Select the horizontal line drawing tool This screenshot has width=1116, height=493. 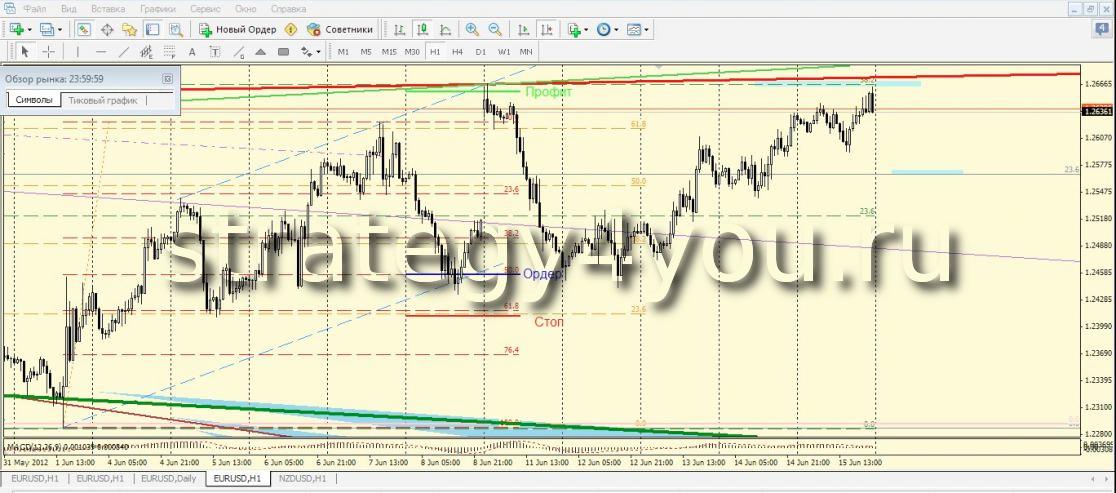pyautogui.click(x=101, y=51)
